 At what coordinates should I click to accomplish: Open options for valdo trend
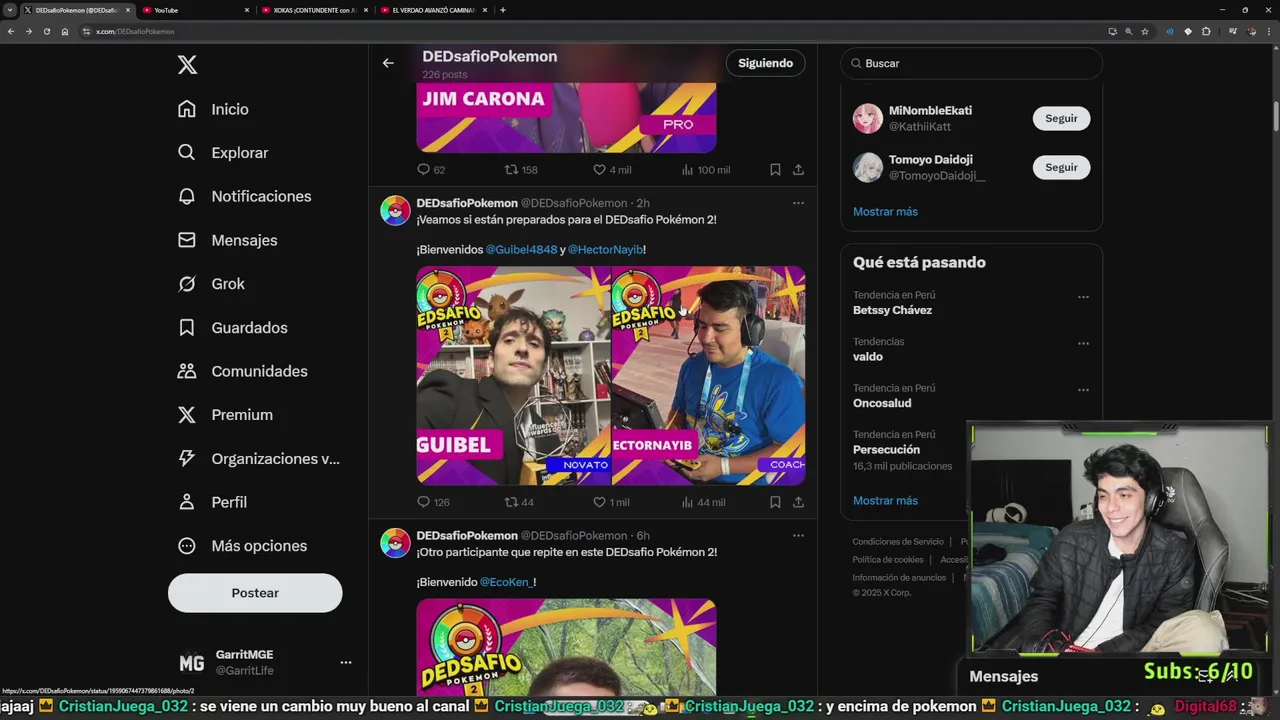click(x=1083, y=344)
